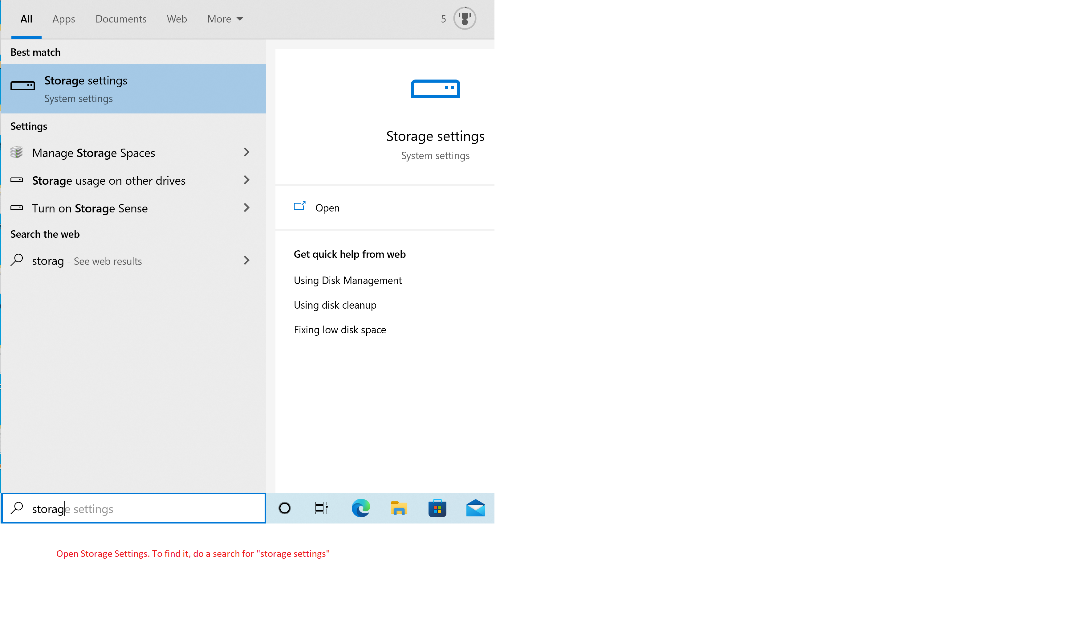The width and height of the screenshot is (1077, 624).
Task: Click the search magnifier icon beside storag
Action: (x=17, y=260)
